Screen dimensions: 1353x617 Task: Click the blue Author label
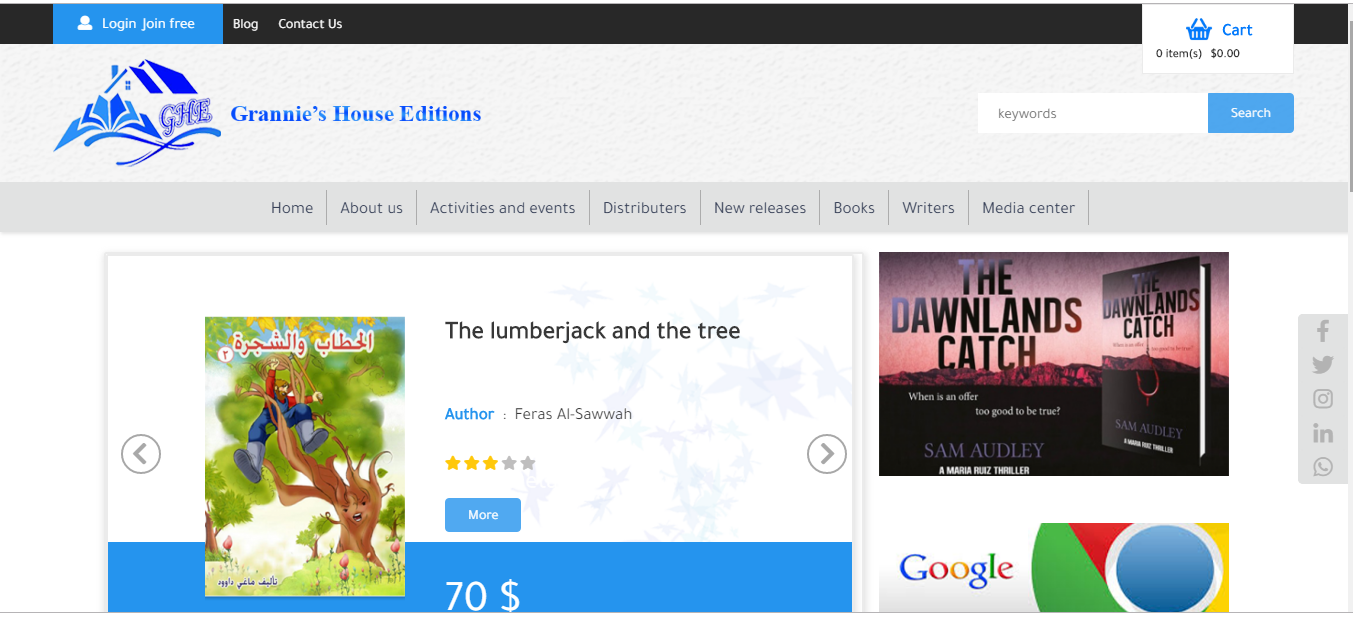pyautogui.click(x=469, y=414)
